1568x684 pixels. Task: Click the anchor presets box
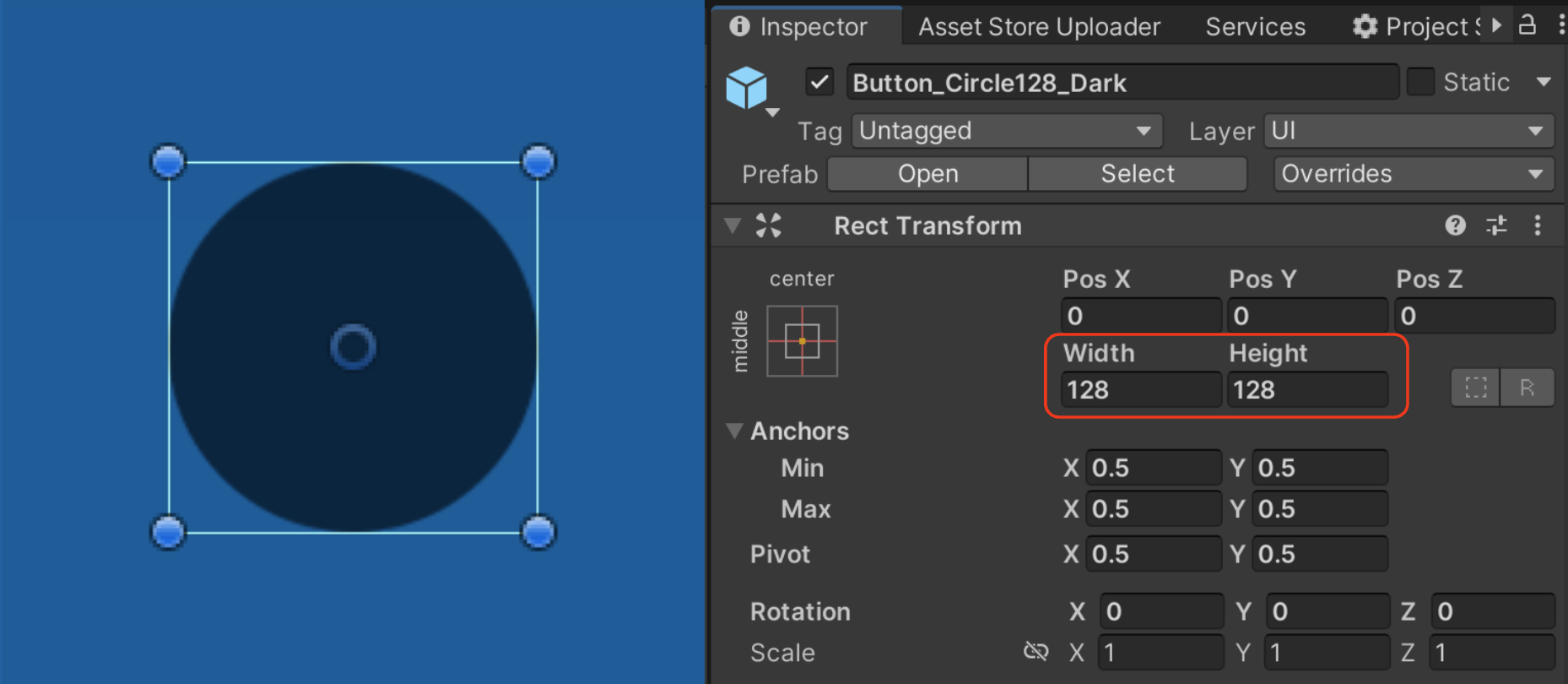(x=802, y=341)
